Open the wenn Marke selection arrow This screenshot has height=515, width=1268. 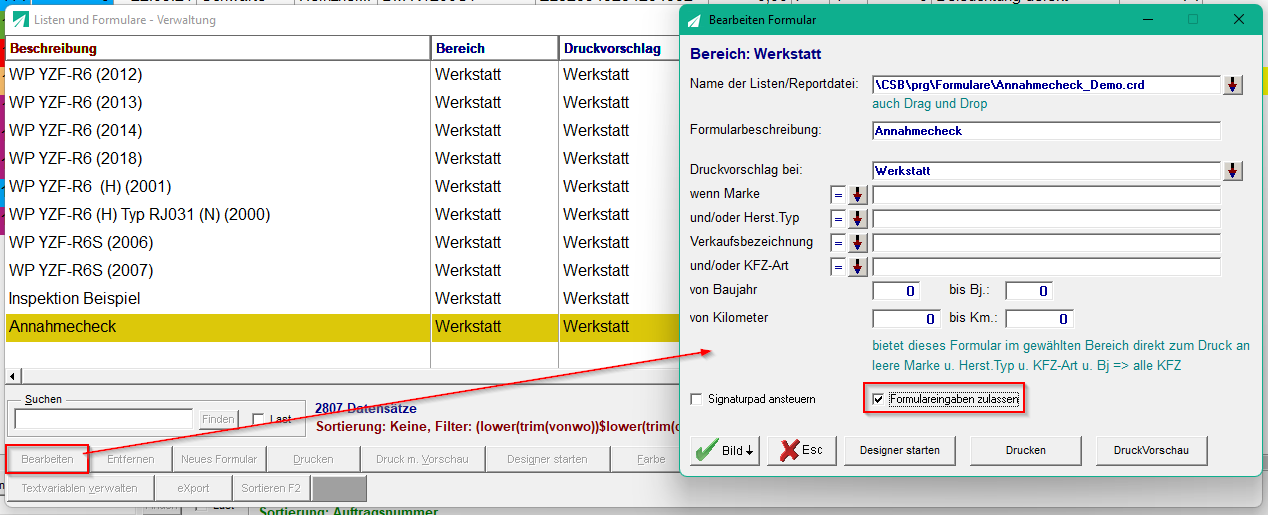coord(857,195)
